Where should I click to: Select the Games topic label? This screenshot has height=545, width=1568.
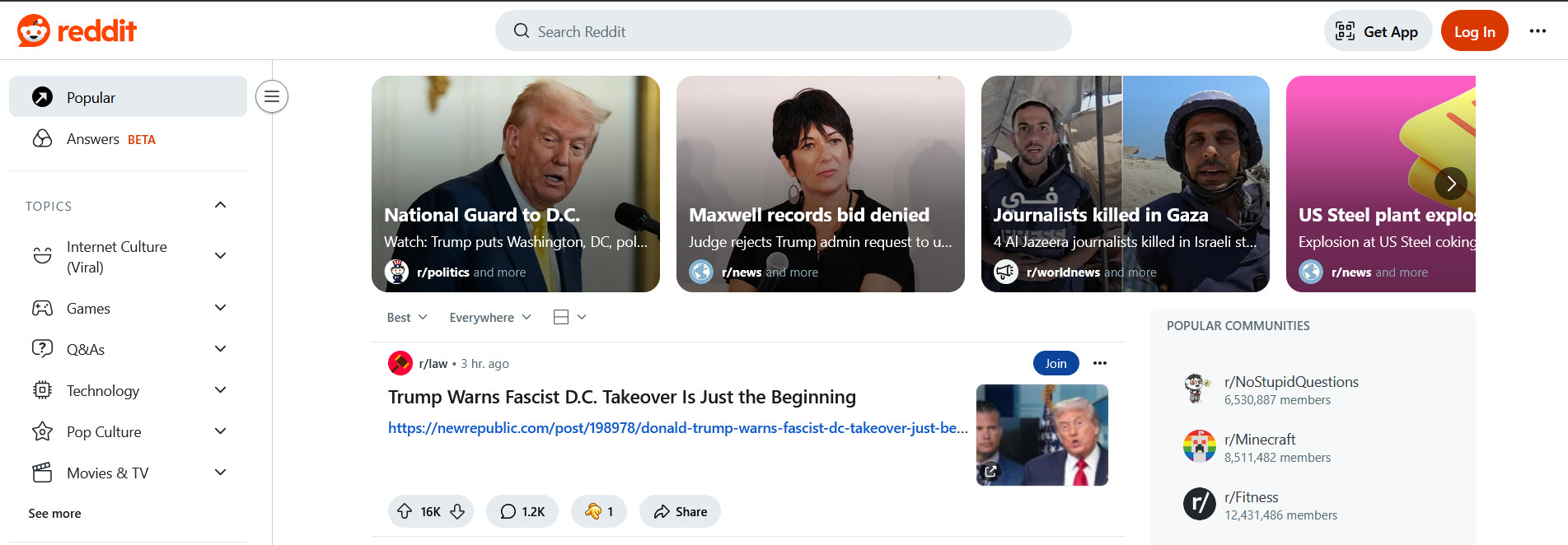coord(88,309)
